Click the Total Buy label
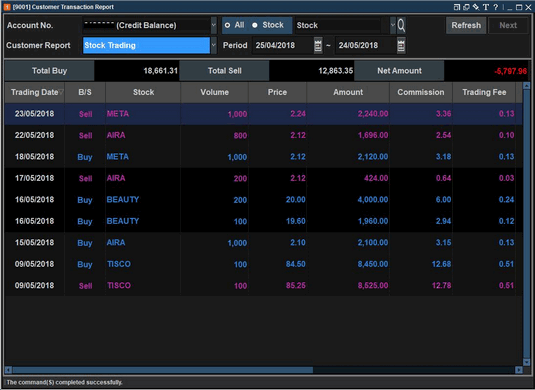Image resolution: width=535 pixels, height=390 pixels. (49, 71)
